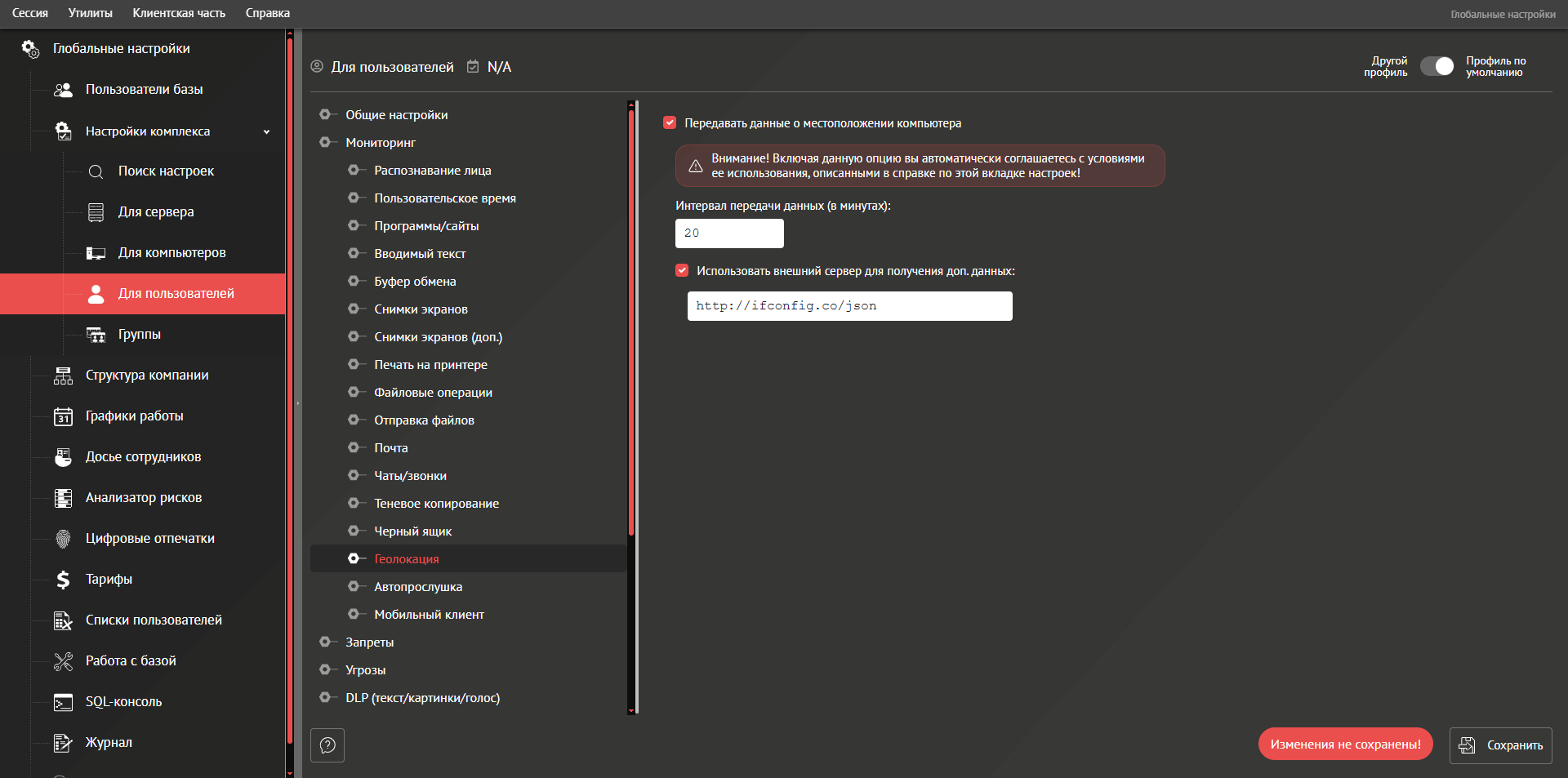Open the Справка menu

[x=267, y=13]
